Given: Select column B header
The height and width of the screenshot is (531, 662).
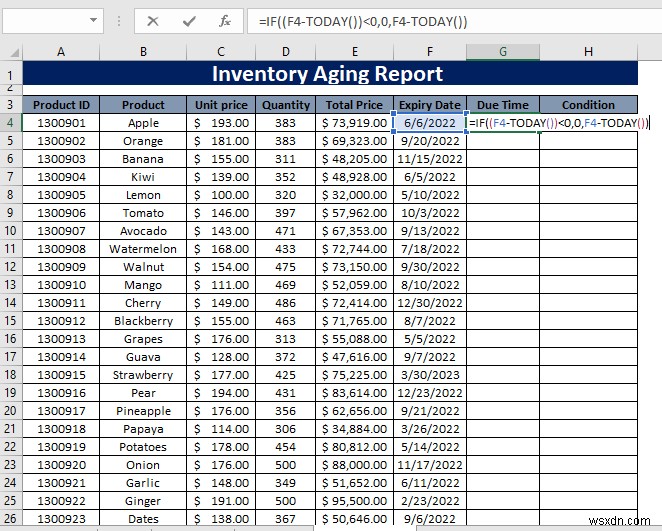Looking at the screenshot, I should click(143, 52).
